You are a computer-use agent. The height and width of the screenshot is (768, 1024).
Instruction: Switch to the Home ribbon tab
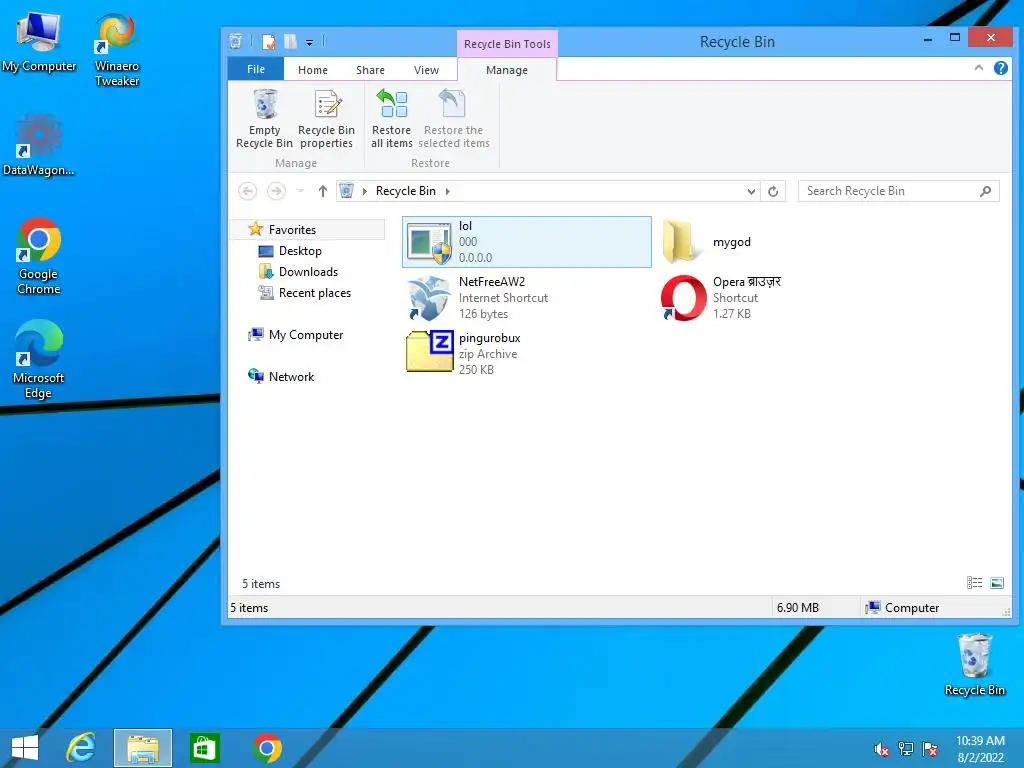click(x=313, y=70)
